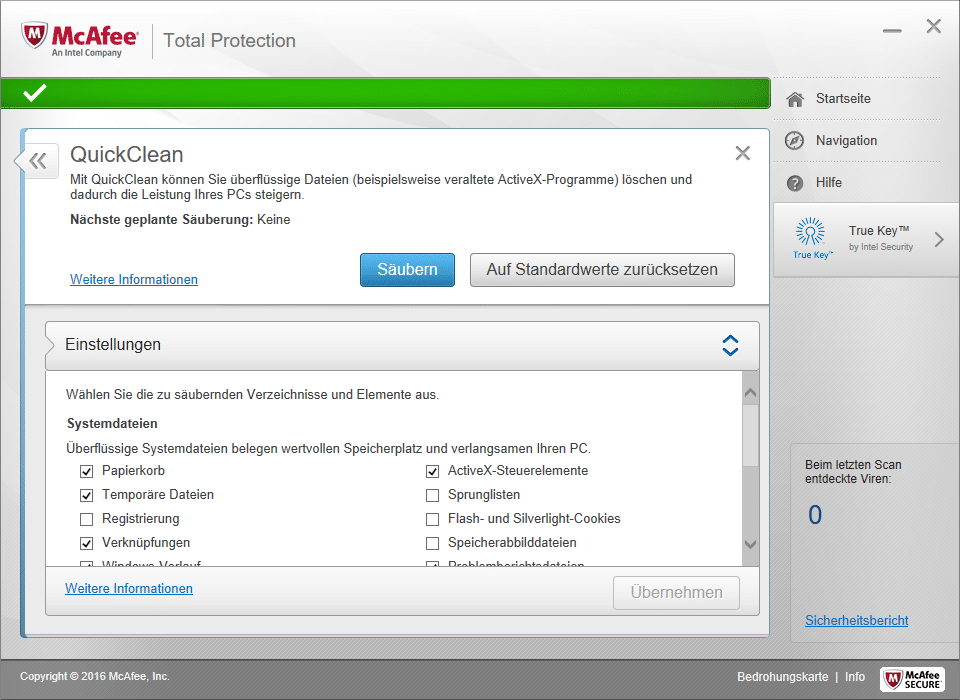
Task: Click the green status checkmark icon
Action: (x=35, y=93)
